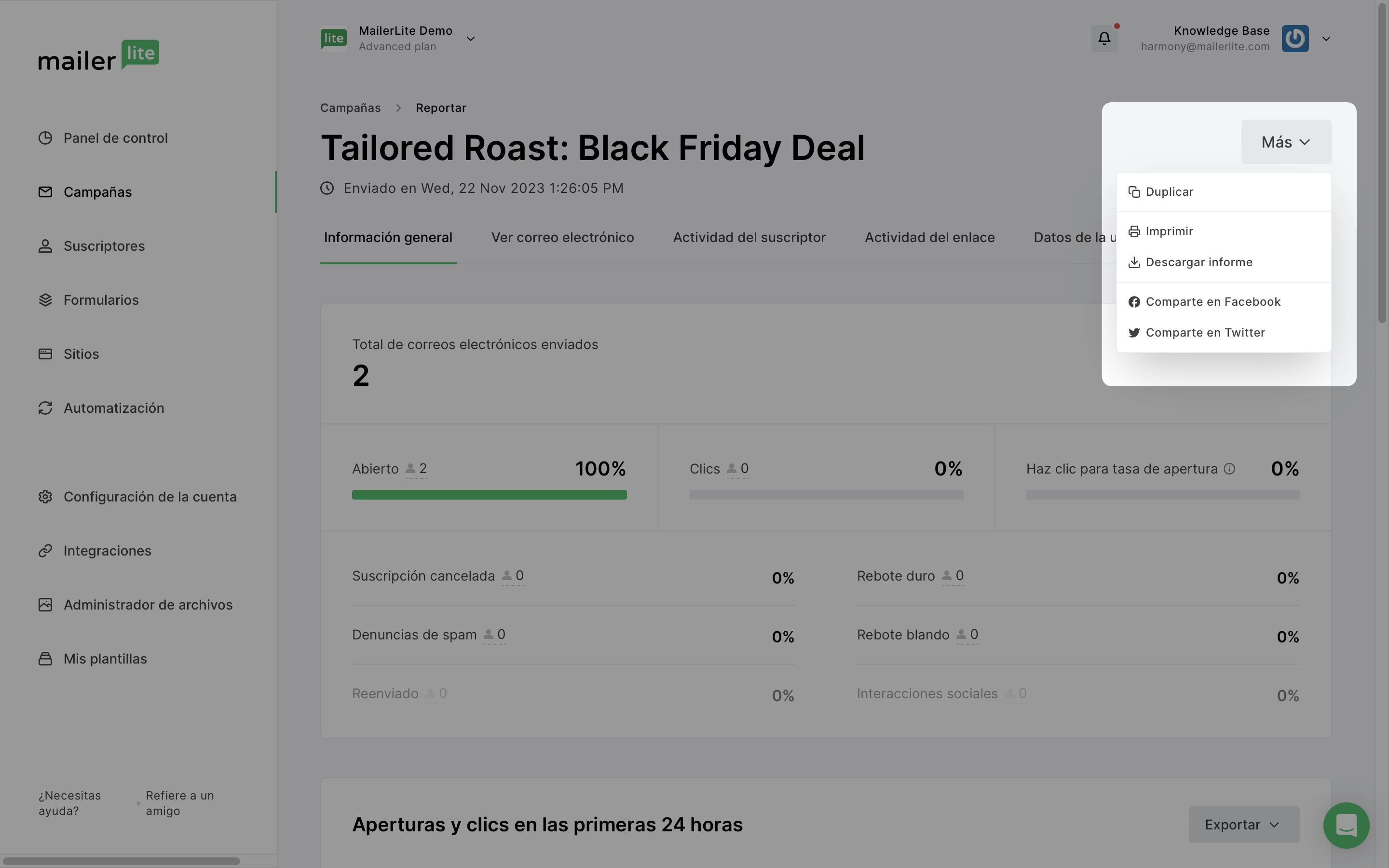Click the Refiere a un amigo link

coord(179,803)
